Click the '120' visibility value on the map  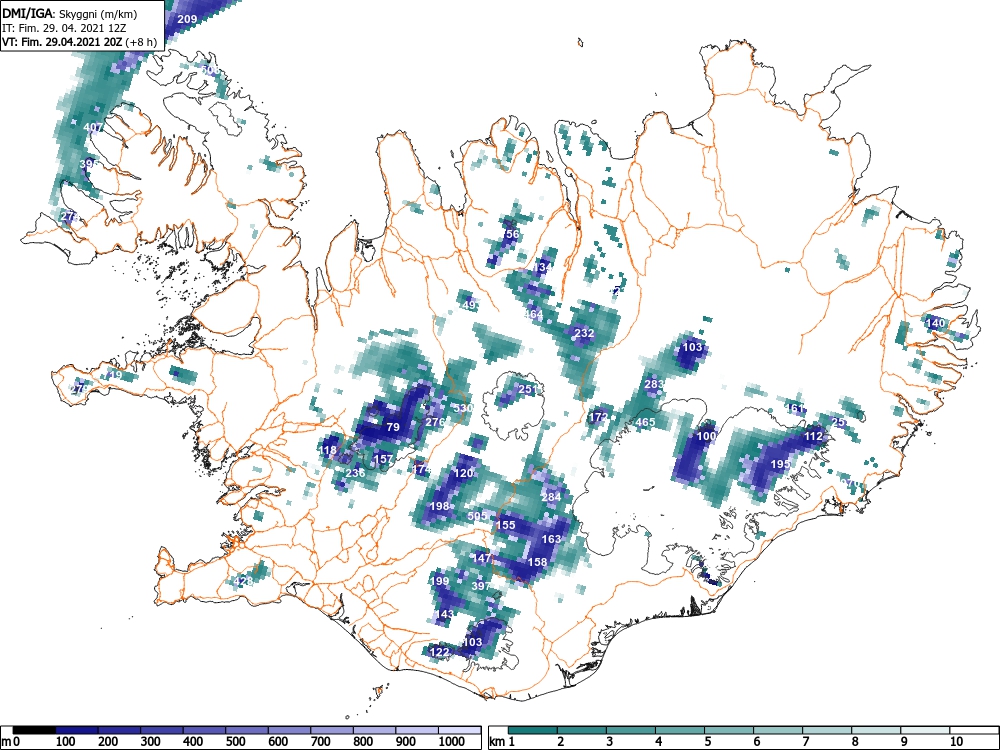point(464,473)
